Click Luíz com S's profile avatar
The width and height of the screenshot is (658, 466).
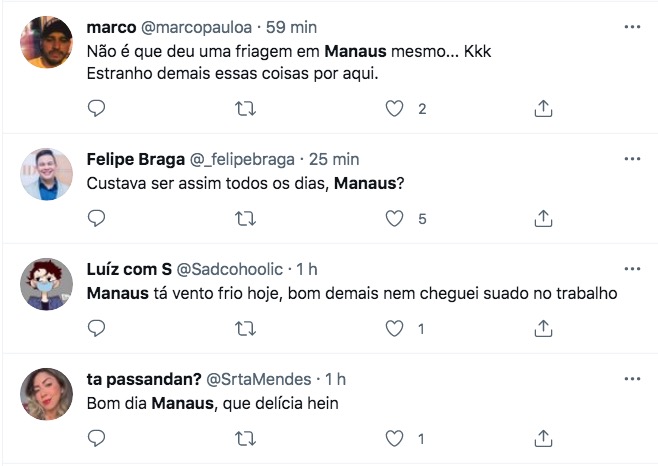point(47,285)
